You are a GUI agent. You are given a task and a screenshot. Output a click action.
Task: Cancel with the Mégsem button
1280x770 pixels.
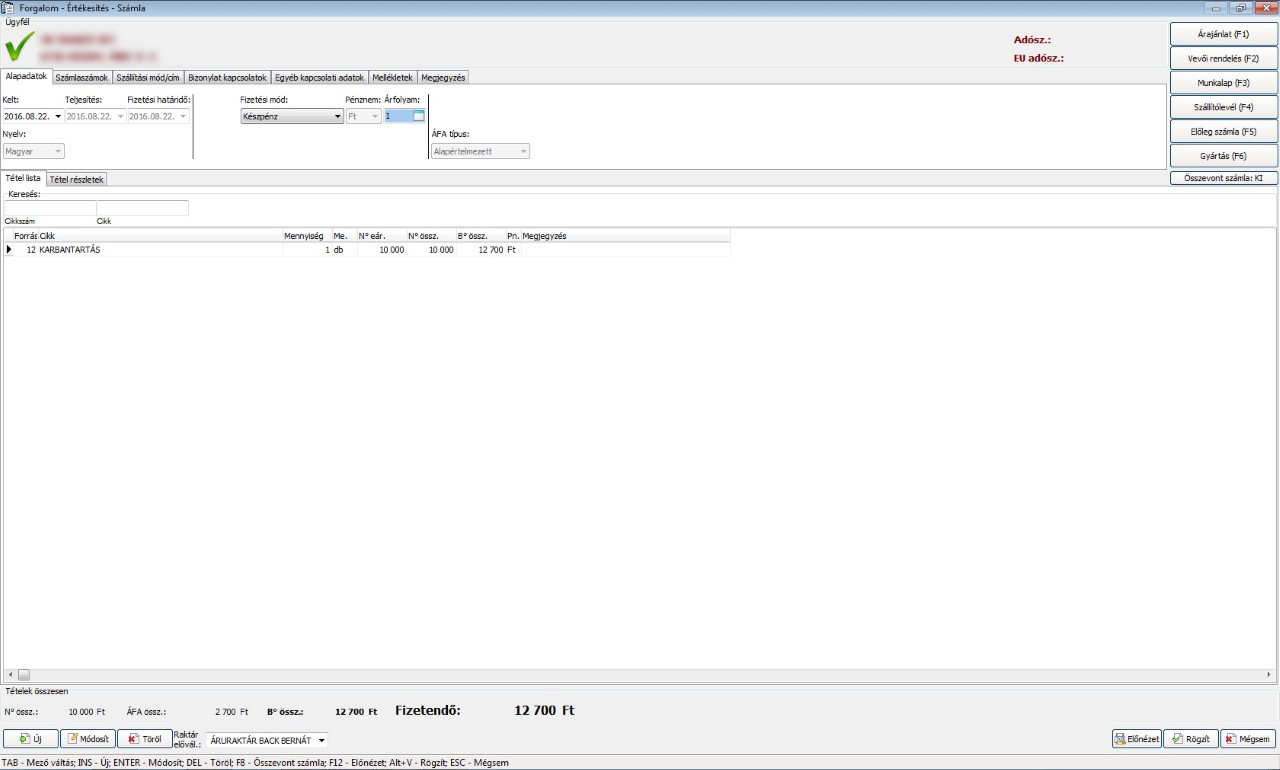(1248, 739)
